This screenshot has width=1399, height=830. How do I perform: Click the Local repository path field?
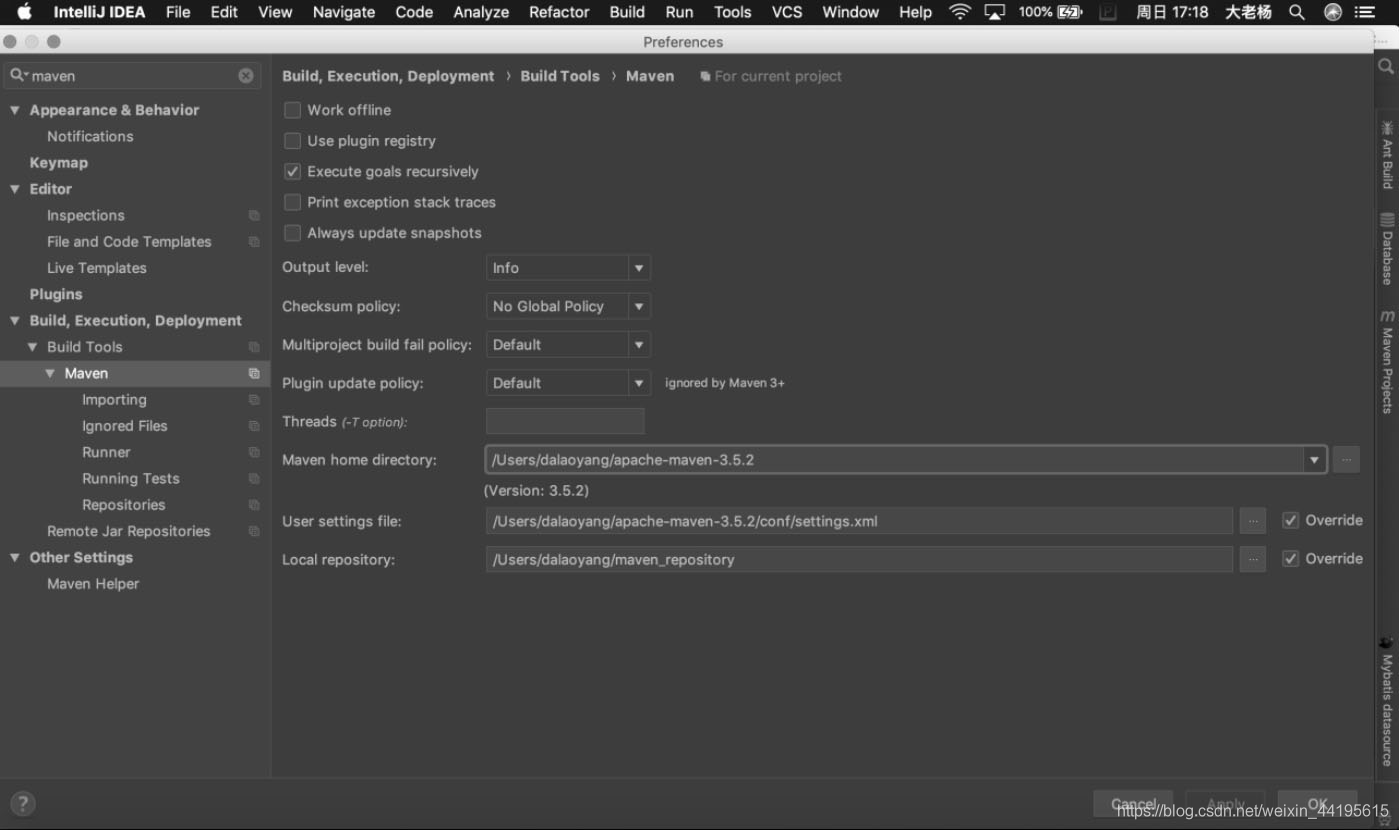[859, 560]
